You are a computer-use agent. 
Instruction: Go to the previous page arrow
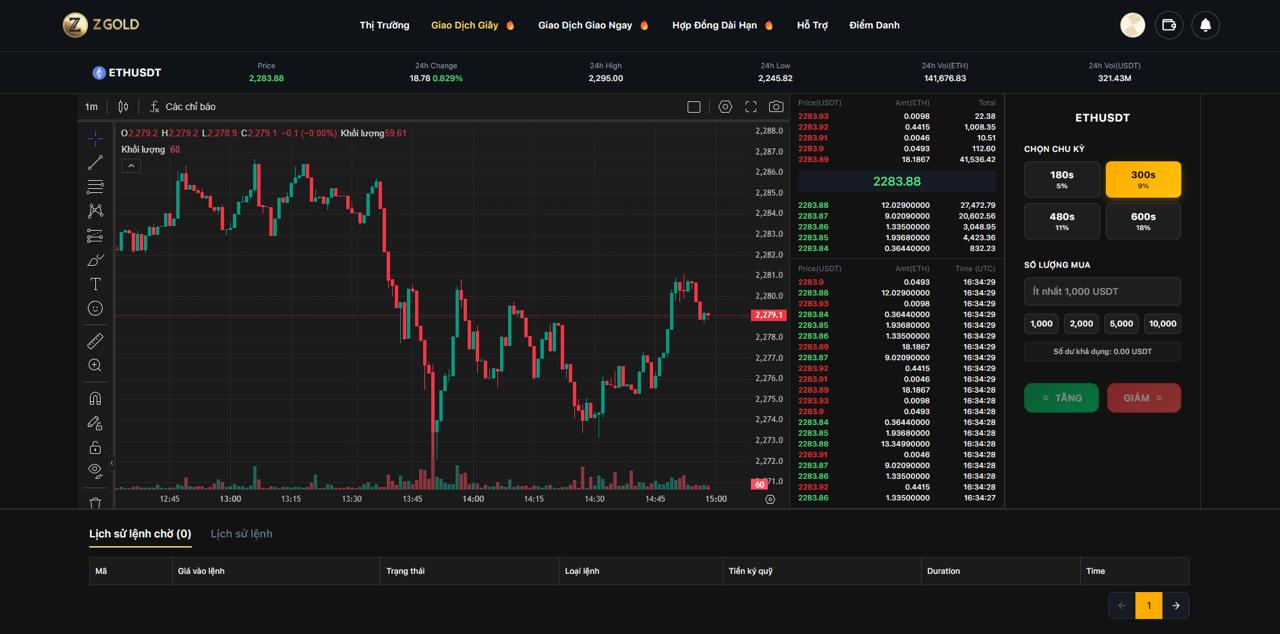pos(1122,605)
